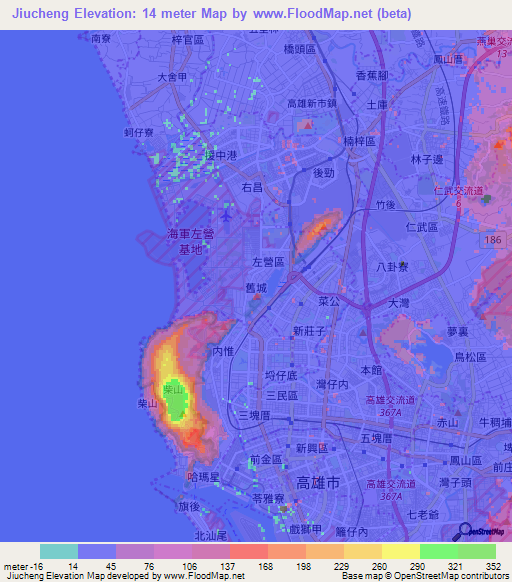Click the 橋頭區 district label
This screenshot has height=582, width=512.
pyautogui.click(x=300, y=49)
